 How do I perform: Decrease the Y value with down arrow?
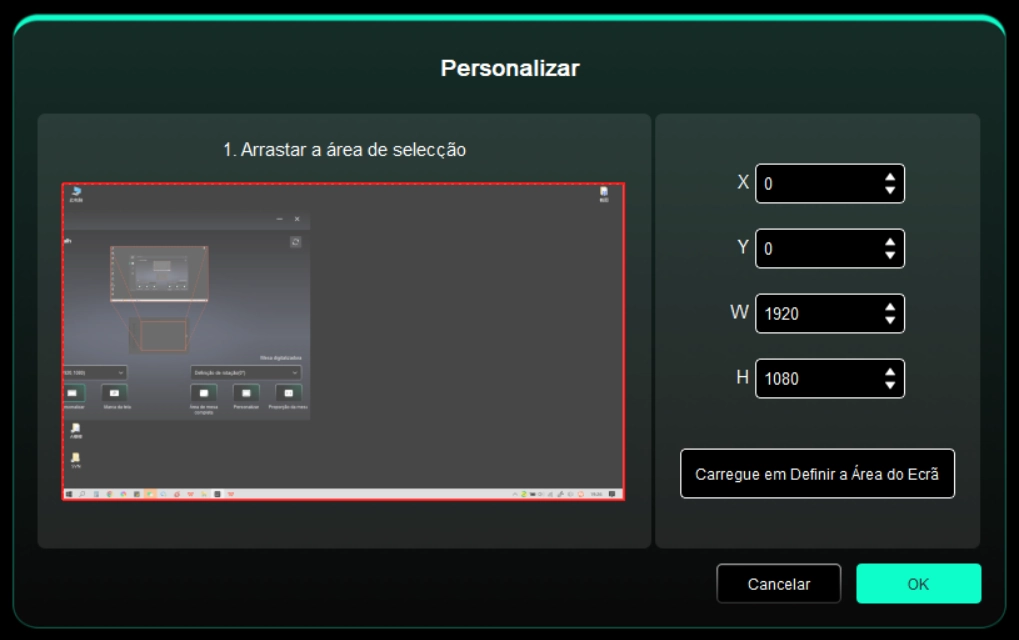(x=890, y=255)
